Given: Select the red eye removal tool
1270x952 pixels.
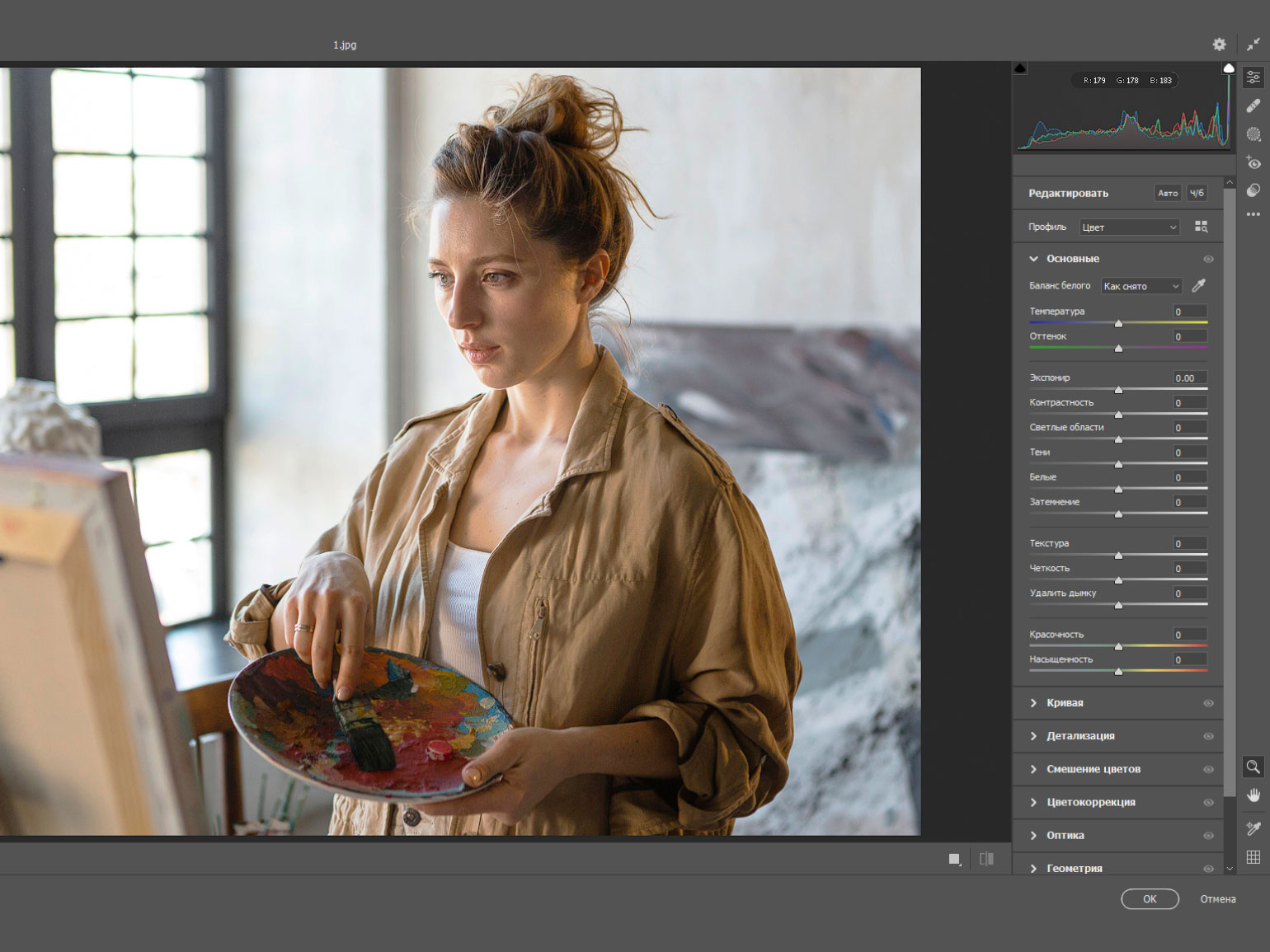Looking at the screenshot, I should [1253, 162].
